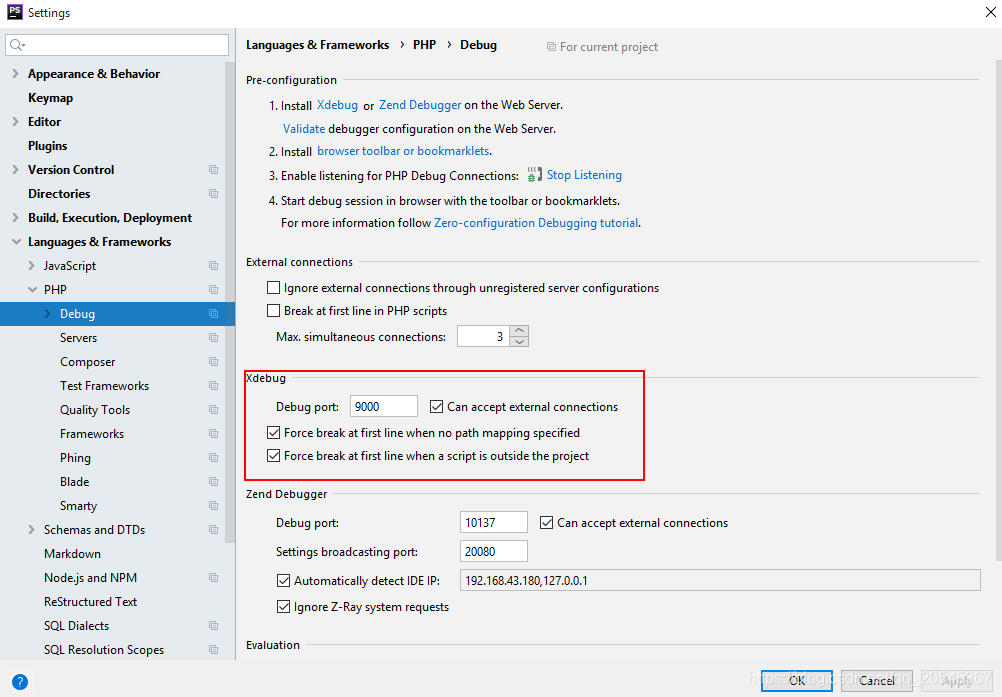
Task: Expand the Editor section
Action: 15,121
